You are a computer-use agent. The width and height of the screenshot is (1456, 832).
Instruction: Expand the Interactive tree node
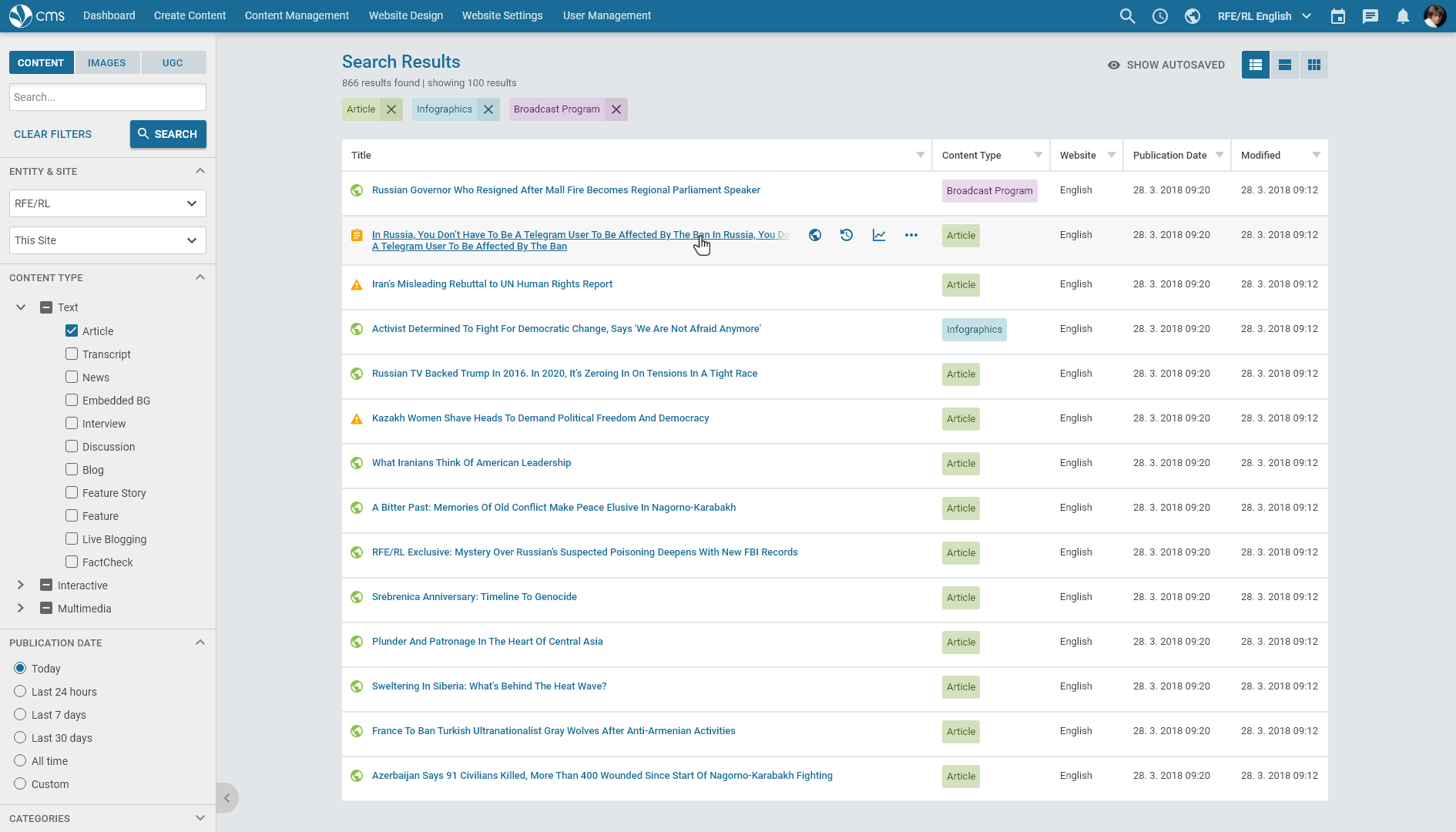(x=21, y=585)
